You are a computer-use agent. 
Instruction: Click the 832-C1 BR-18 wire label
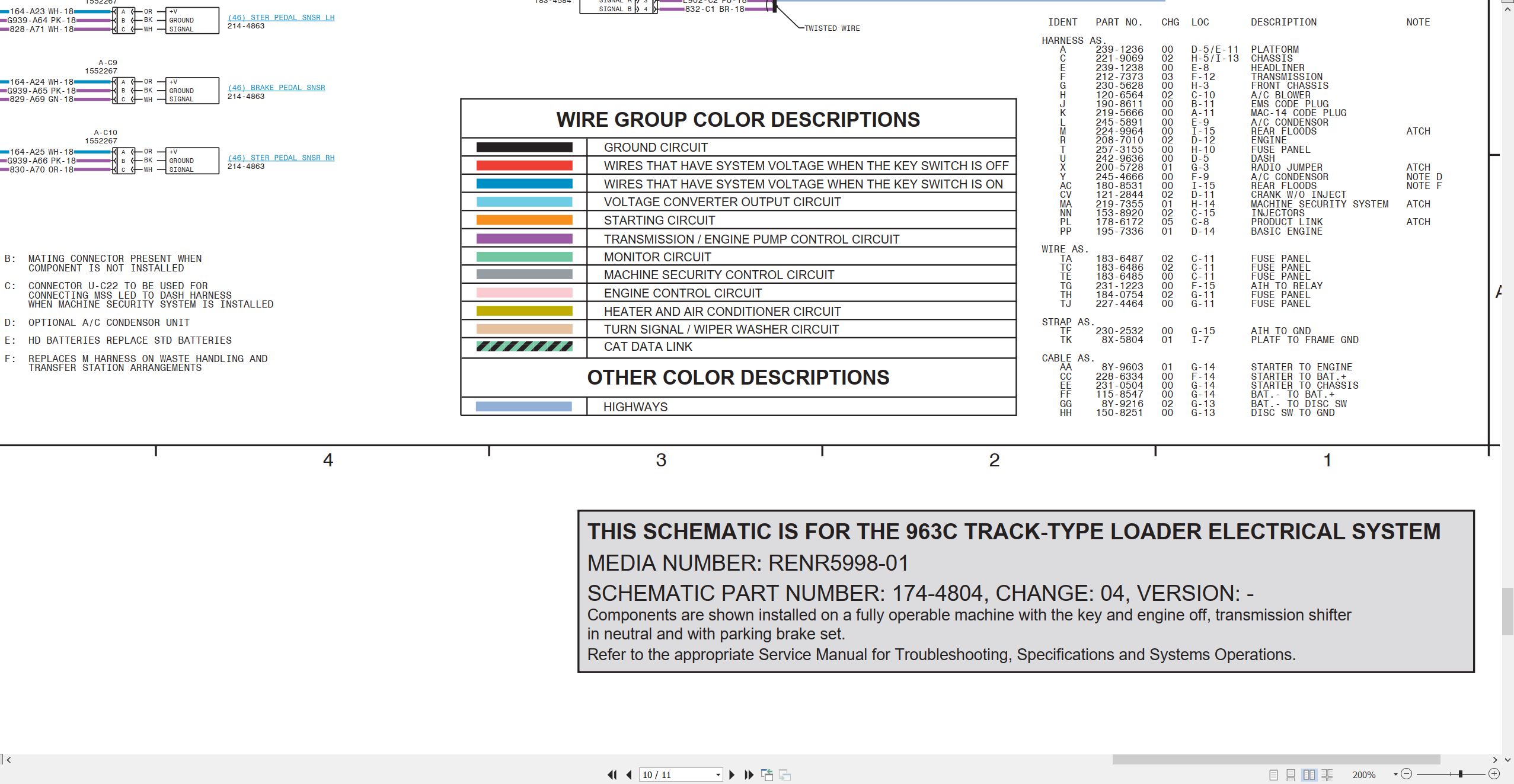(x=714, y=9)
